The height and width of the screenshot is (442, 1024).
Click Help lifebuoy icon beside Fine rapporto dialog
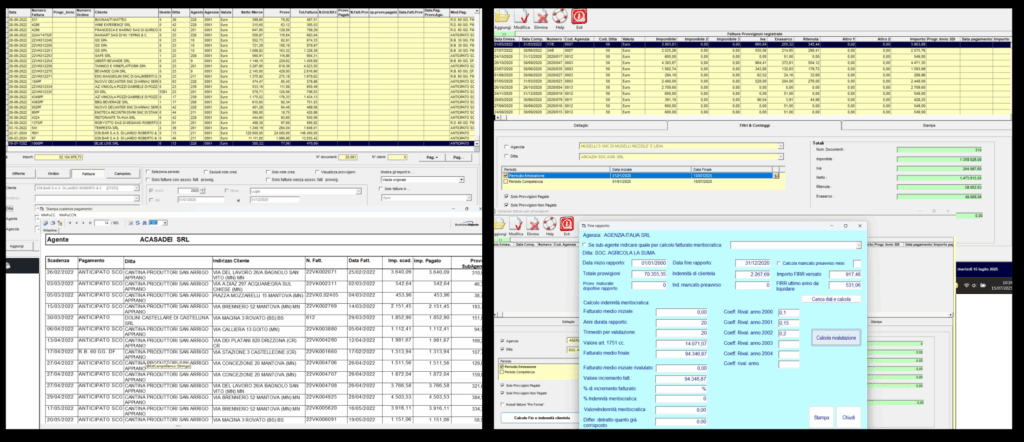pos(549,225)
